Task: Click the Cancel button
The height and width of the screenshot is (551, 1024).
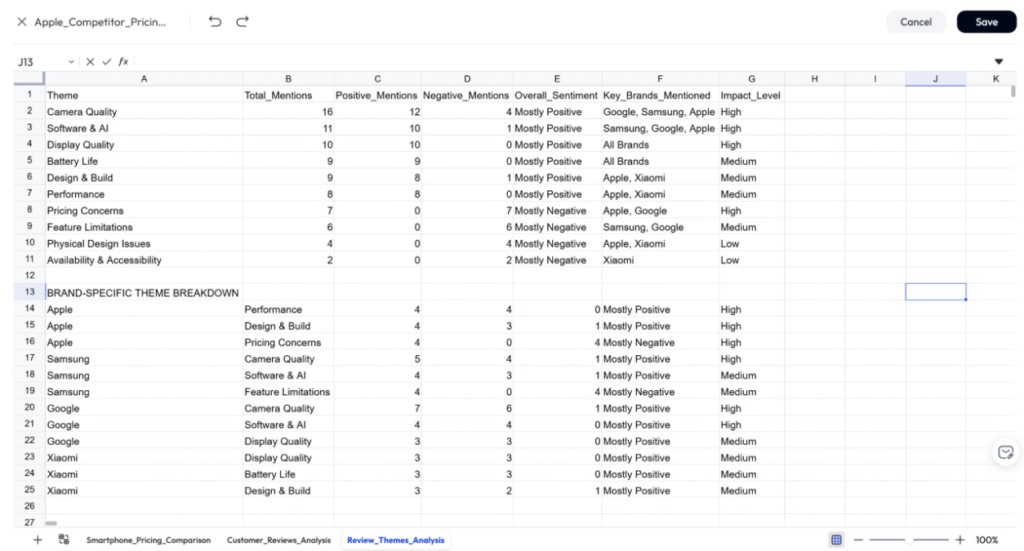Action: click(916, 22)
